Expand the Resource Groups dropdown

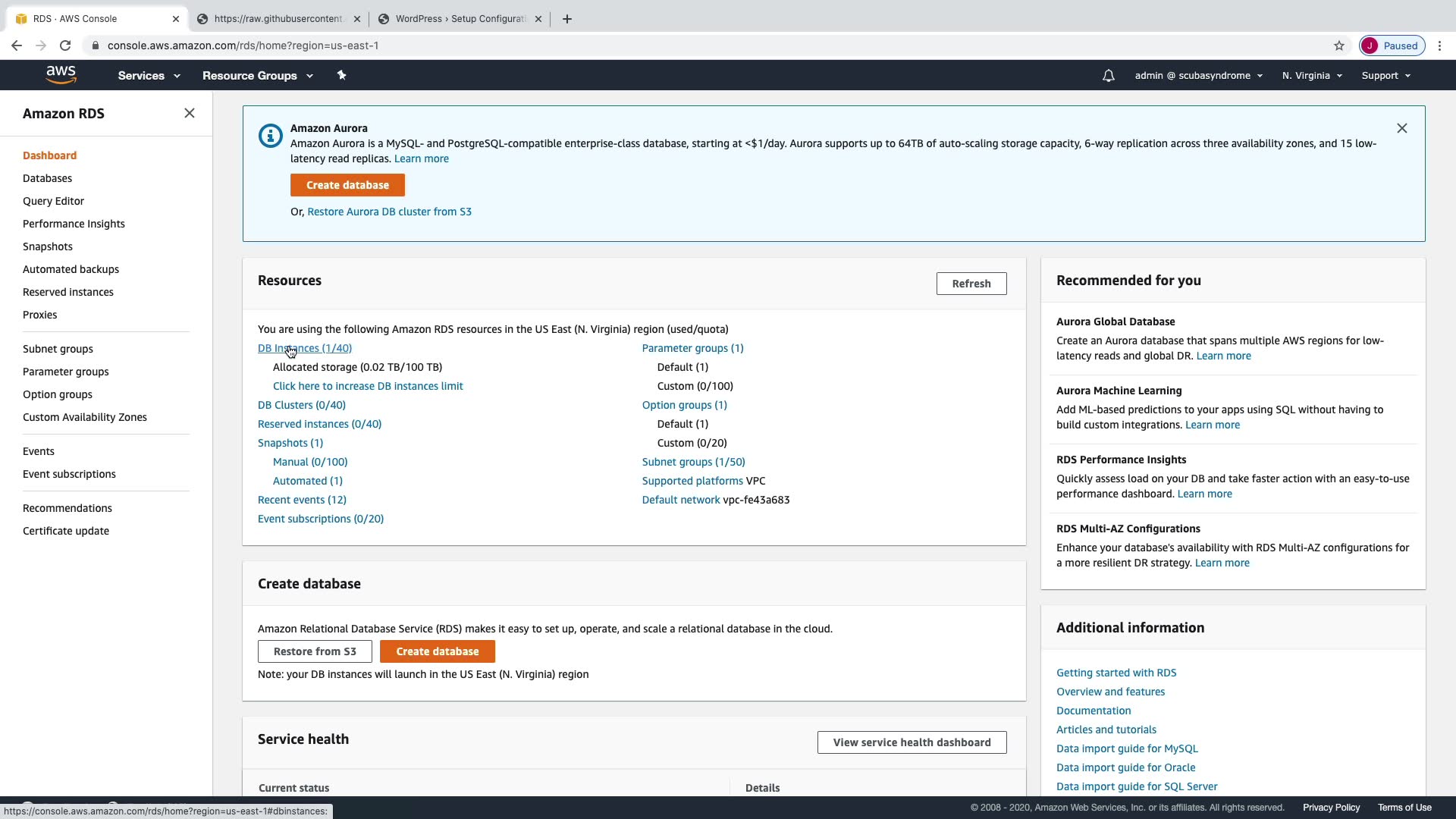(257, 76)
